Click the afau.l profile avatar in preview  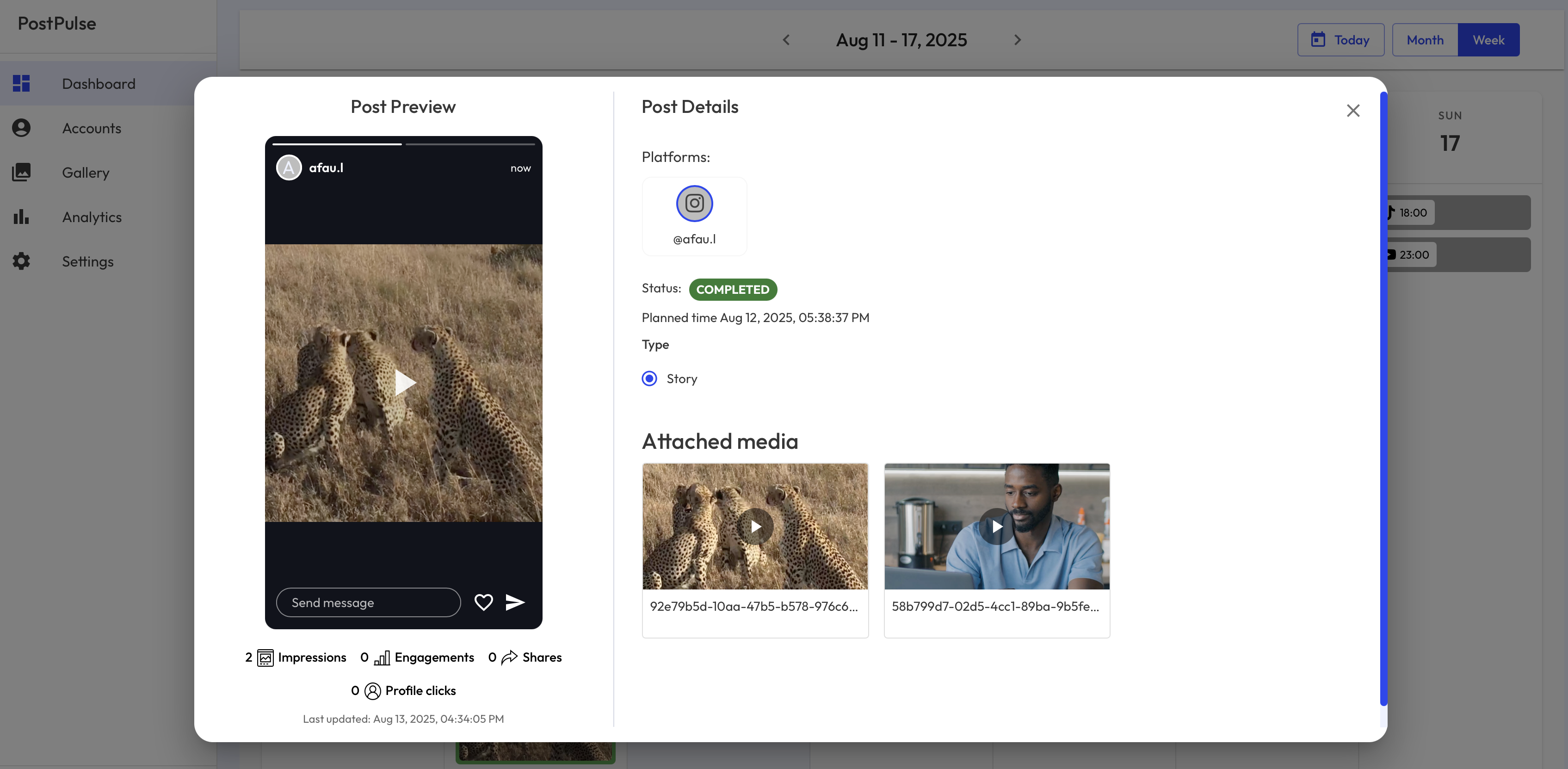(x=289, y=168)
